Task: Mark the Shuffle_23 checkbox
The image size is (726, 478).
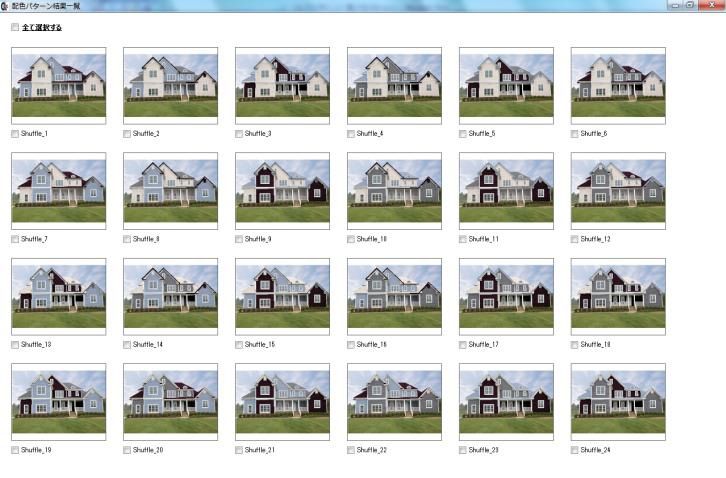Action: 463,450
